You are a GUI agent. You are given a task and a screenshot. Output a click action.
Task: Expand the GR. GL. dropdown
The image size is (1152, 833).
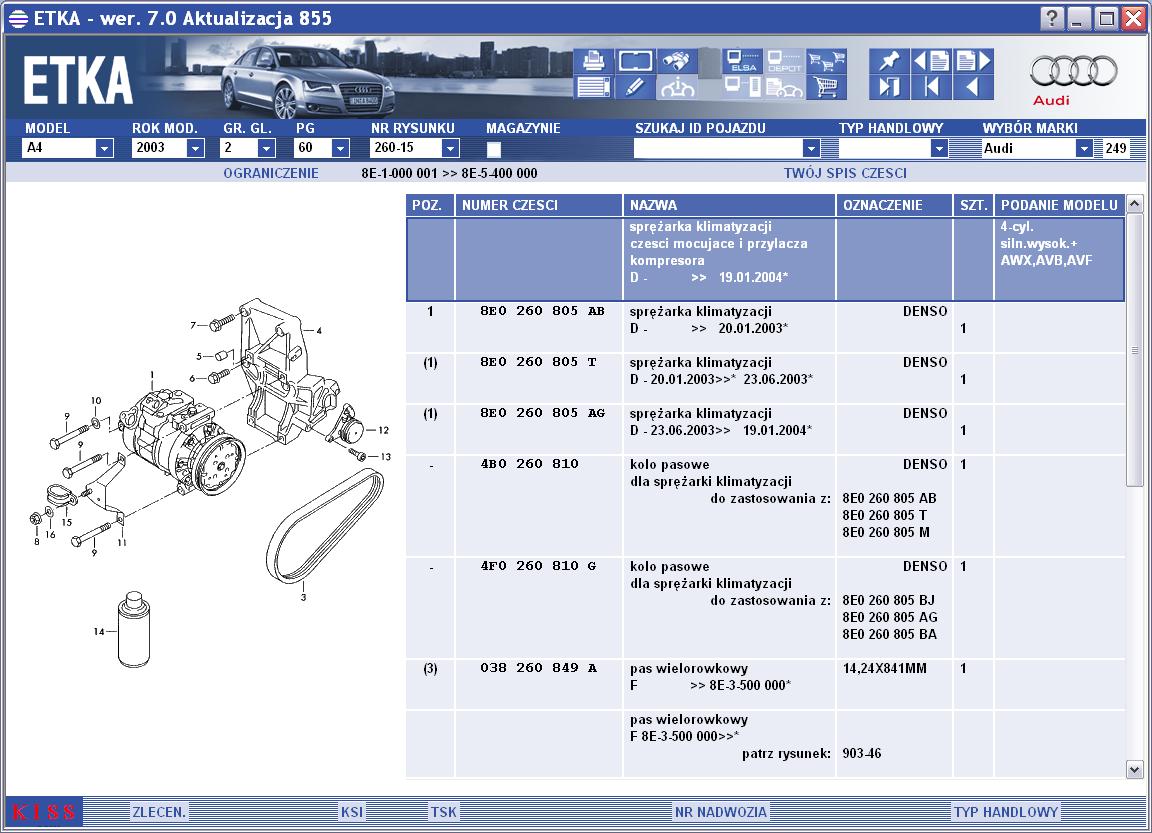coord(266,148)
